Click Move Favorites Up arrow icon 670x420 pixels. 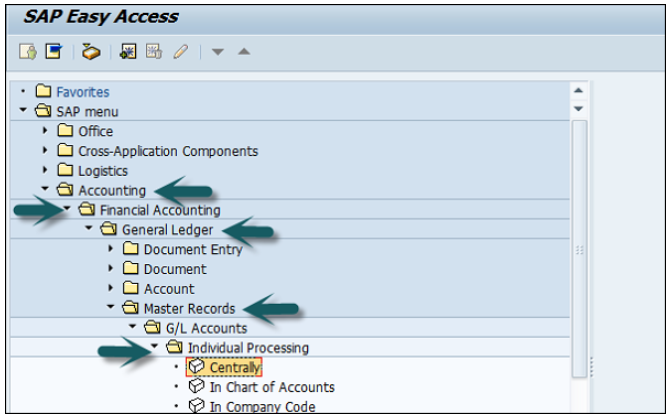pyautogui.click(x=244, y=51)
